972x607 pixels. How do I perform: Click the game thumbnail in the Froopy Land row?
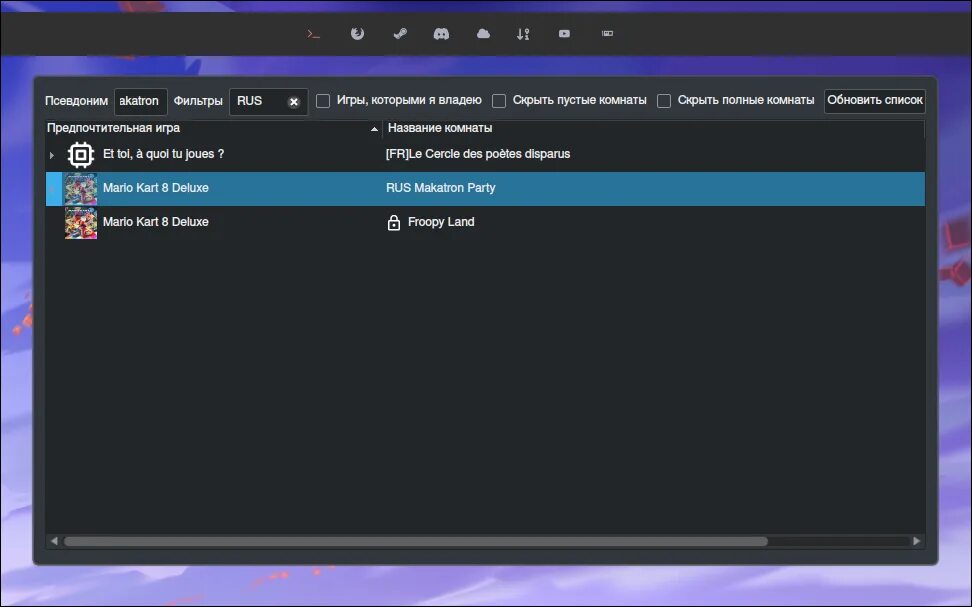point(81,223)
